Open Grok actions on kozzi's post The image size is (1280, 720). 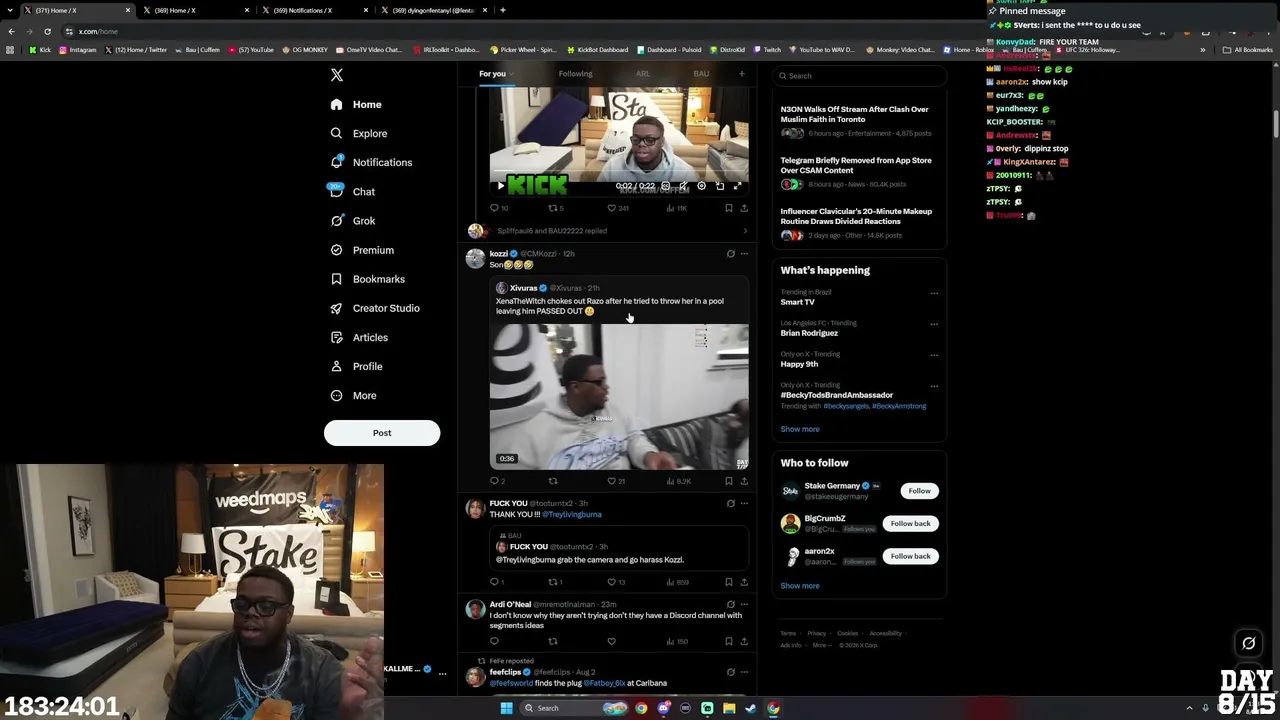730,254
